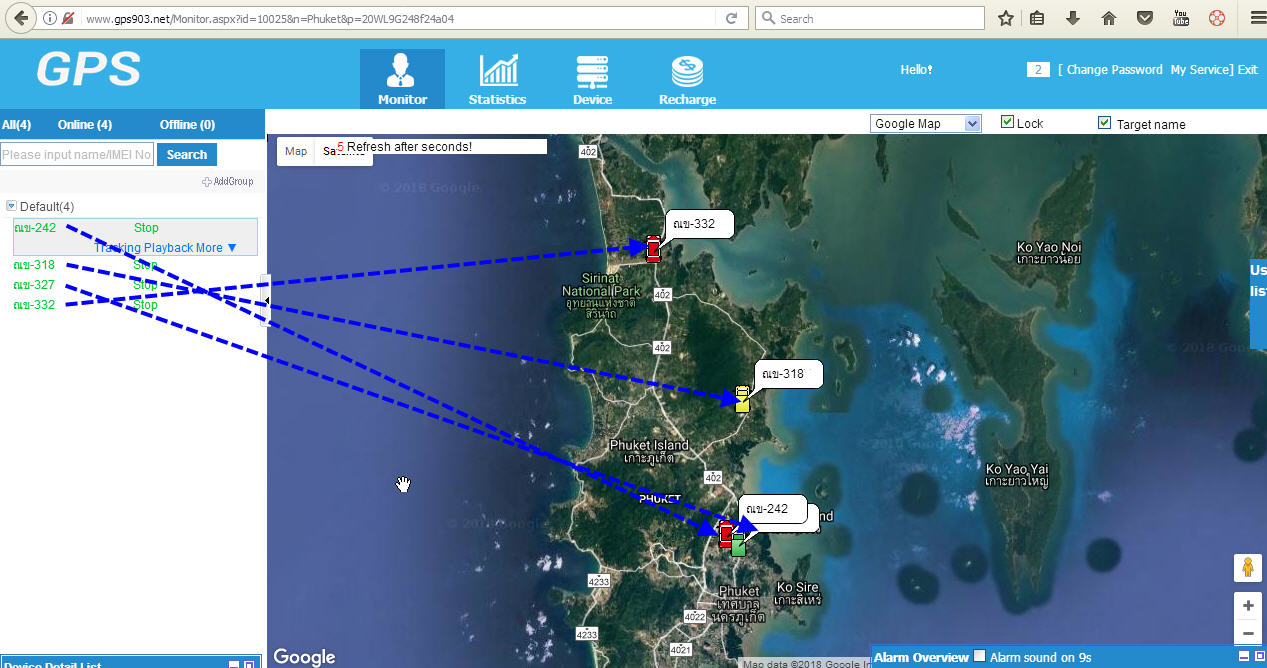Screen dimensions: 1267x668
Task: Click the yellow vehicle marker labeled ณข-318
Action: [742, 399]
